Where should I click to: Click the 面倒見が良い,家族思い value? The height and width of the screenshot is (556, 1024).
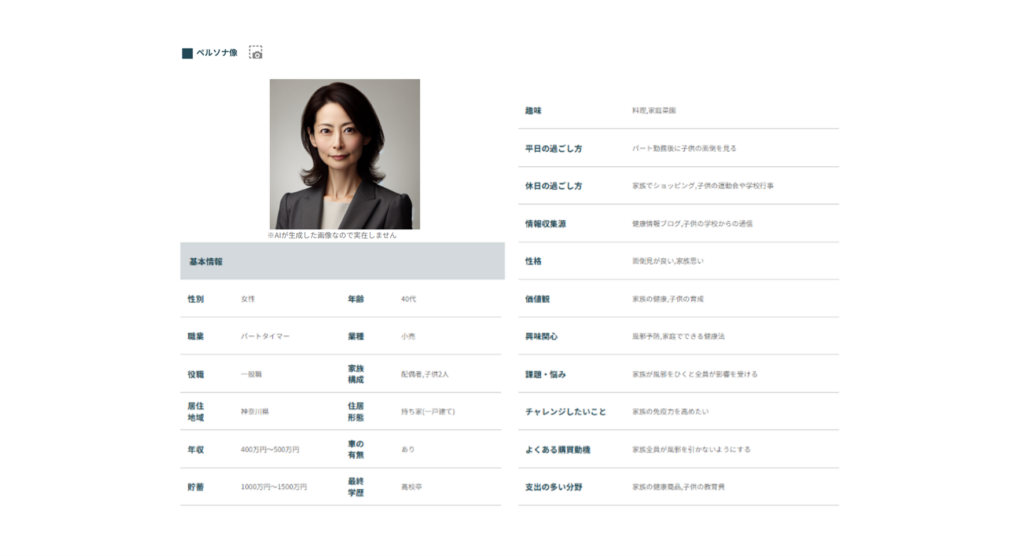click(668, 261)
